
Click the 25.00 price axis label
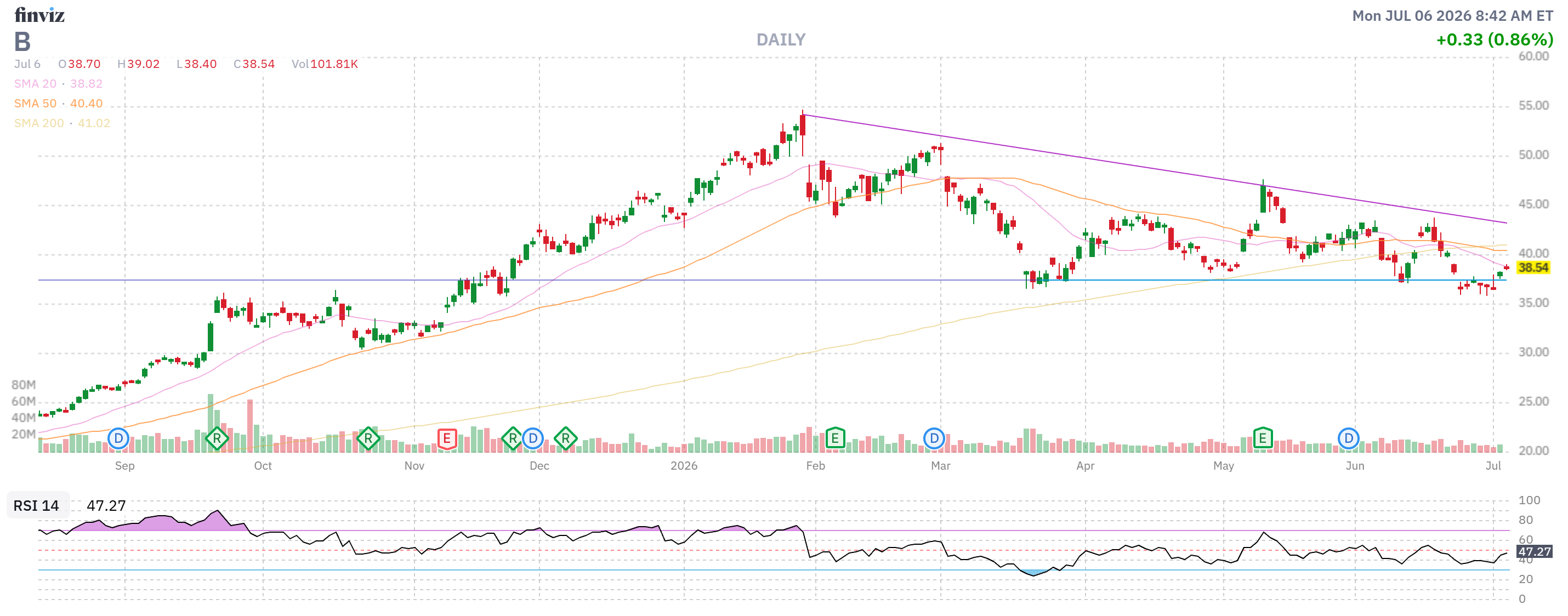point(1533,402)
